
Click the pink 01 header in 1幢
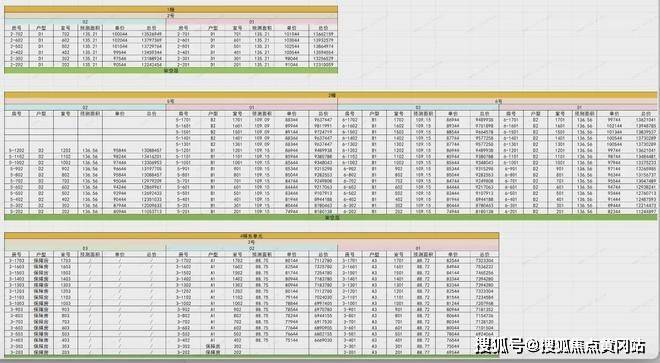[x=252, y=21]
